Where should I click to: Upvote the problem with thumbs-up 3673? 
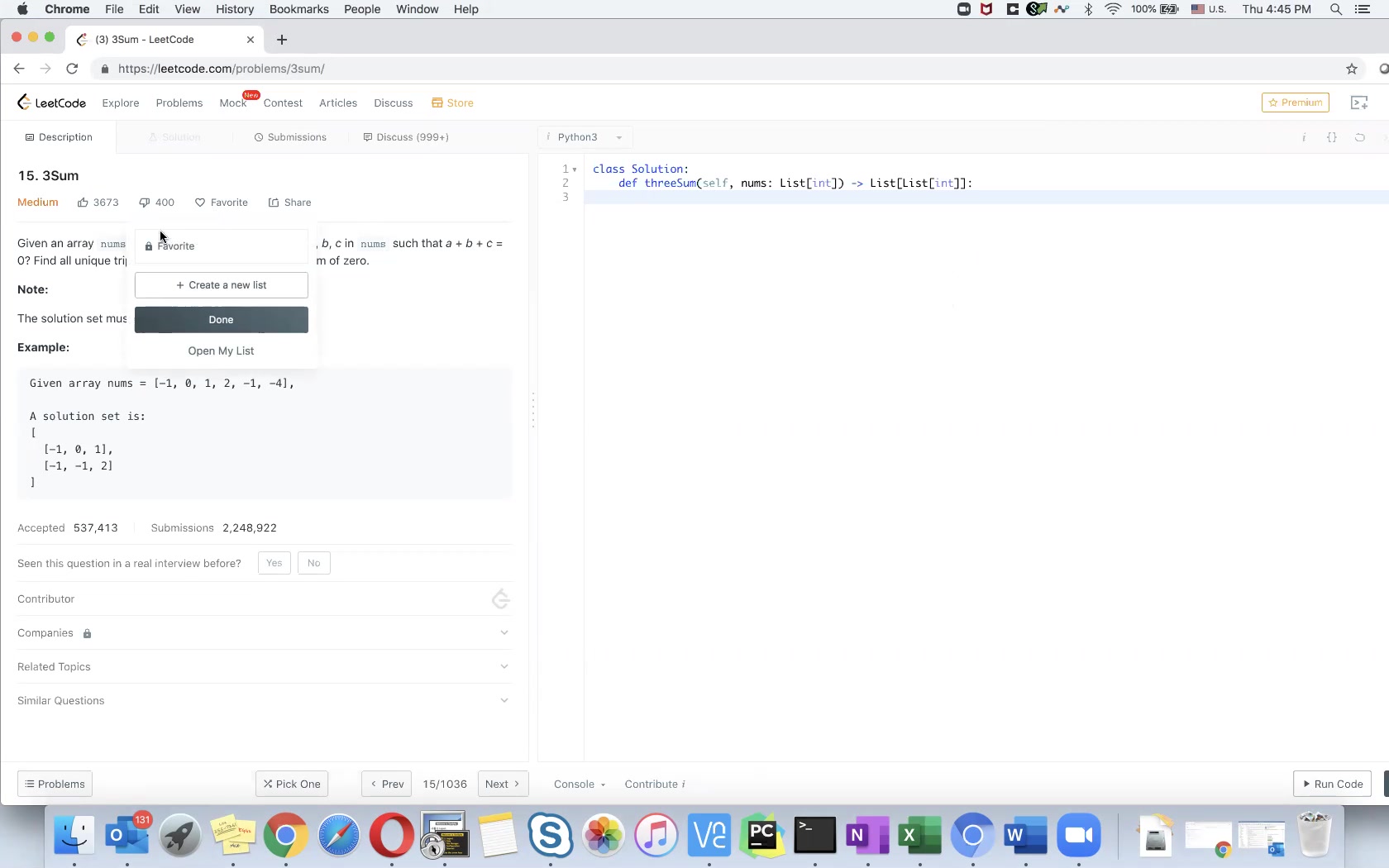98,203
